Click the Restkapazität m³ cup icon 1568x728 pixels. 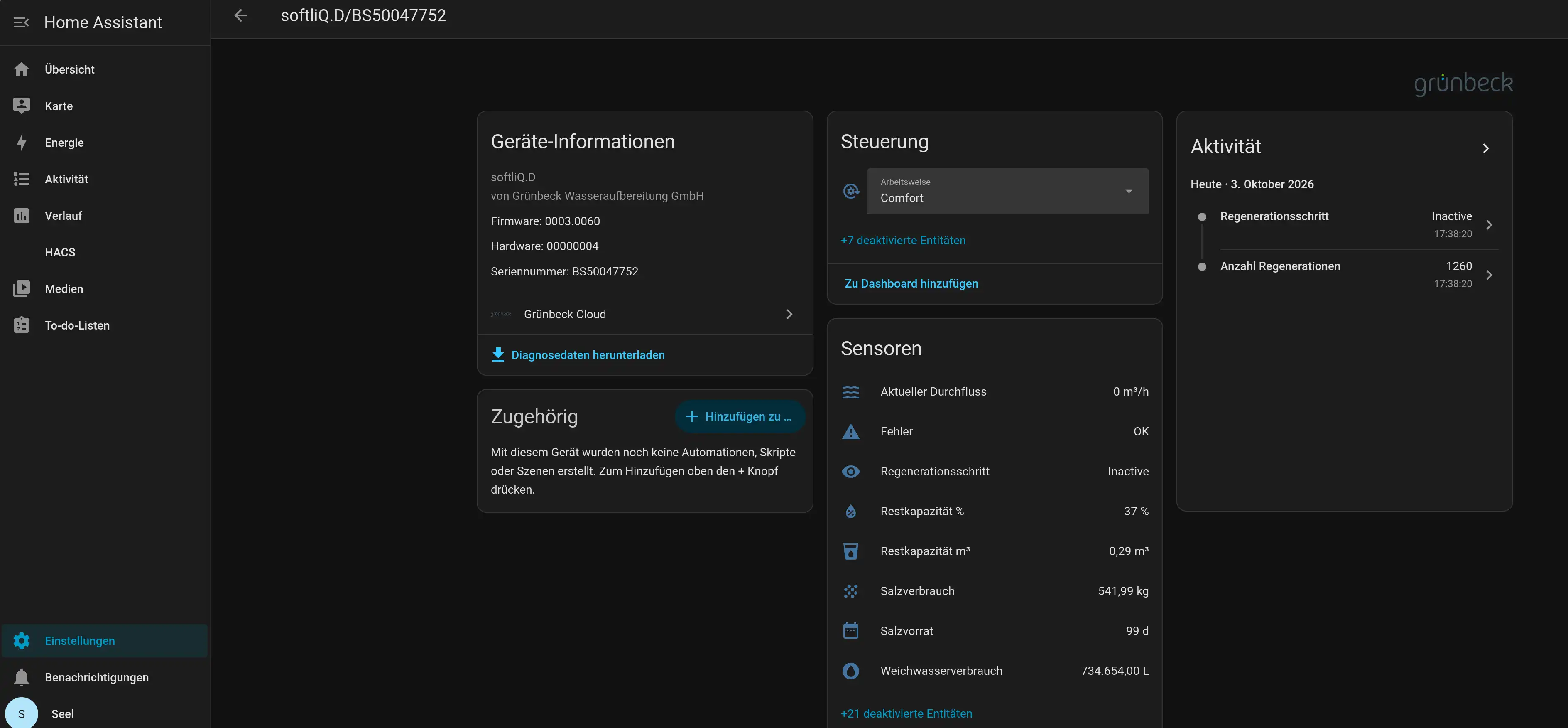pyautogui.click(x=850, y=551)
